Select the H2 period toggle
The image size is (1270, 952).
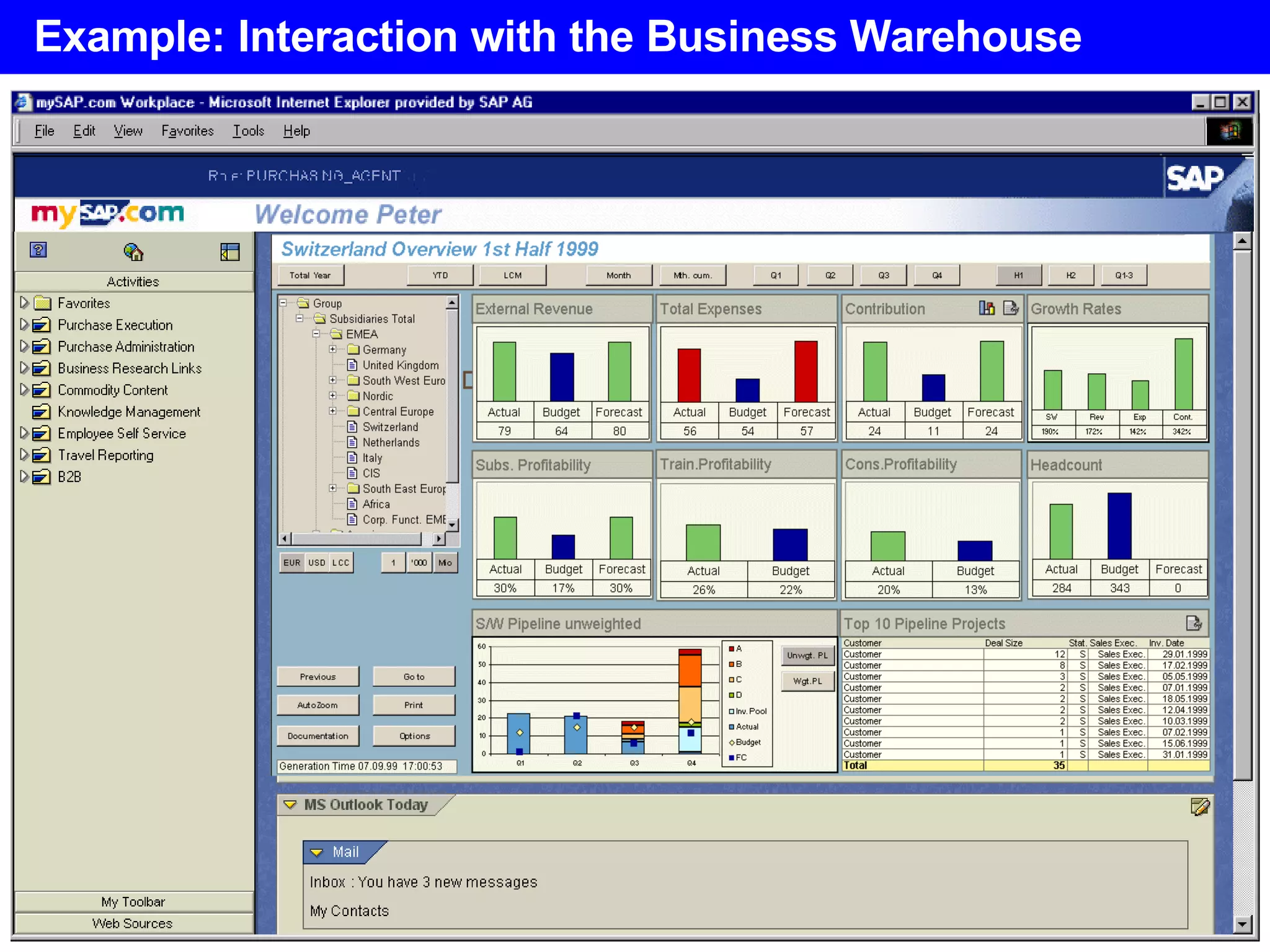click(1071, 275)
